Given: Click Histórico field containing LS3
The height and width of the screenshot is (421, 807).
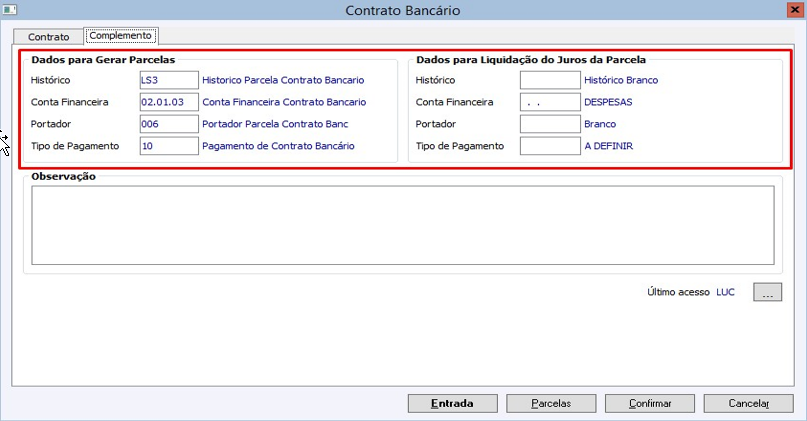Looking at the screenshot, I should coord(169,80).
